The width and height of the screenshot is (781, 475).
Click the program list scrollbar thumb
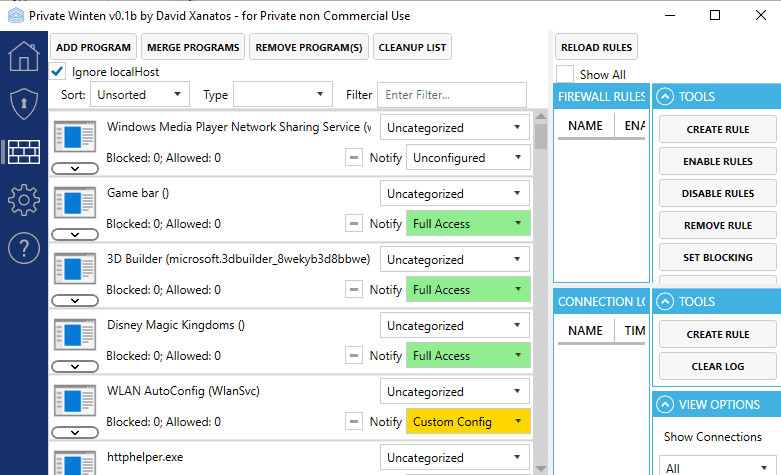pyautogui.click(x=541, y=136)
